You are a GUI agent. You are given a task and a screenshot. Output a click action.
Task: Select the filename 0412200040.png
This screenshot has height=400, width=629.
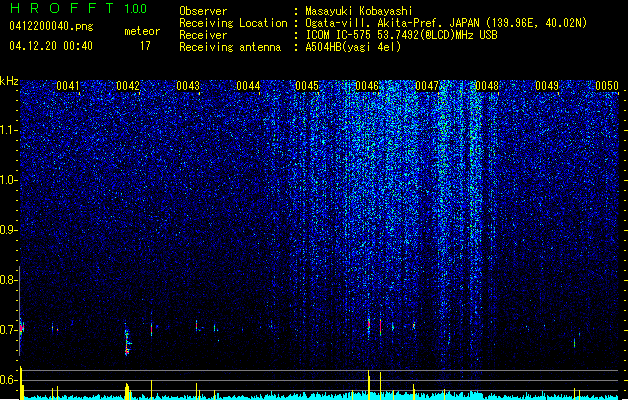[x=51, y=26]
